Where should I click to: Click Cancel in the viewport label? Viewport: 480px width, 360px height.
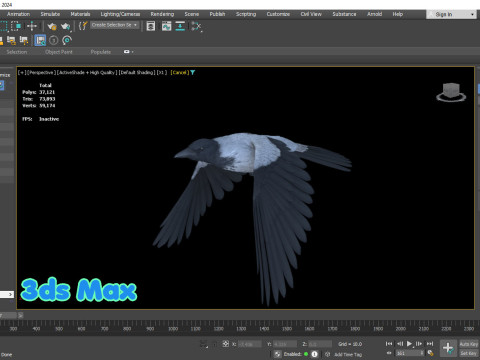(x=180, y=72)
